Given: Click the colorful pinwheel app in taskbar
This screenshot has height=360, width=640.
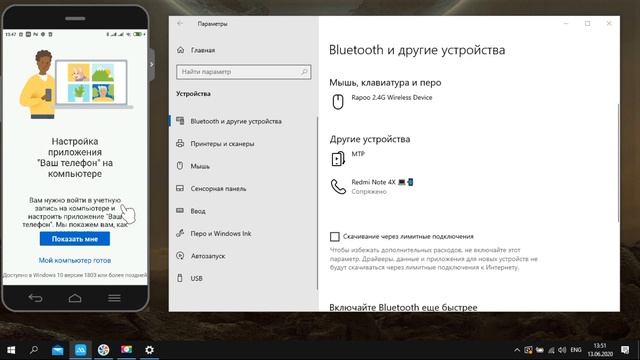Looking at the screenshot, I should 103,350.
